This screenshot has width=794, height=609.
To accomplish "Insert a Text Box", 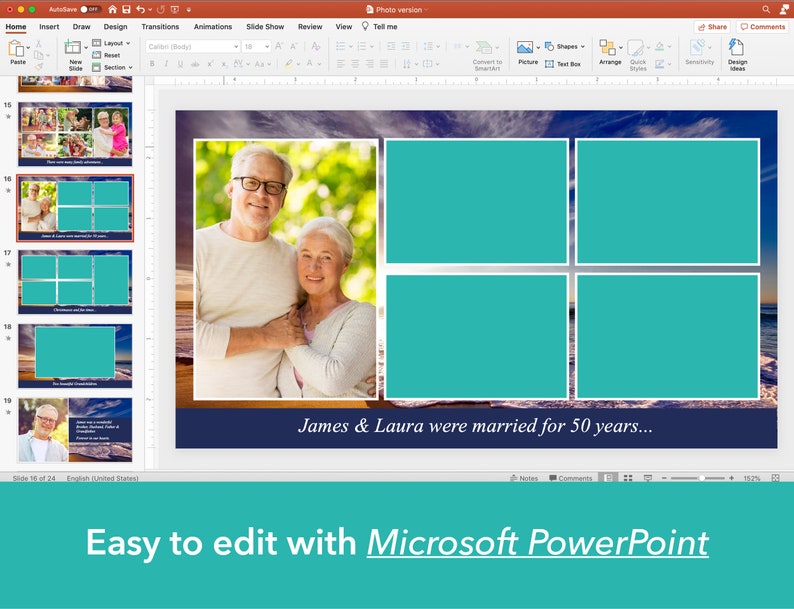I will click(x=563, y=64).
